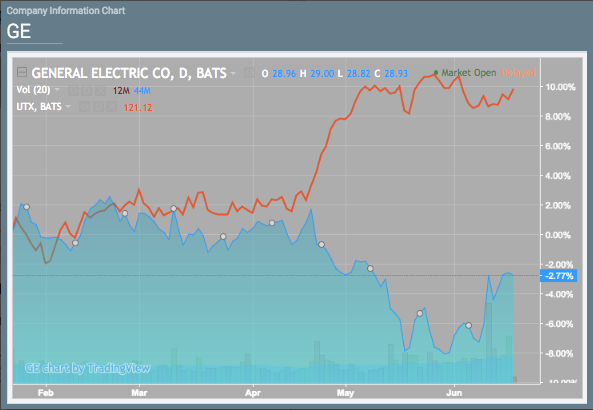593x410 pixels.
Task: Click the blue volume value 44M
Action: pos(142,91)
